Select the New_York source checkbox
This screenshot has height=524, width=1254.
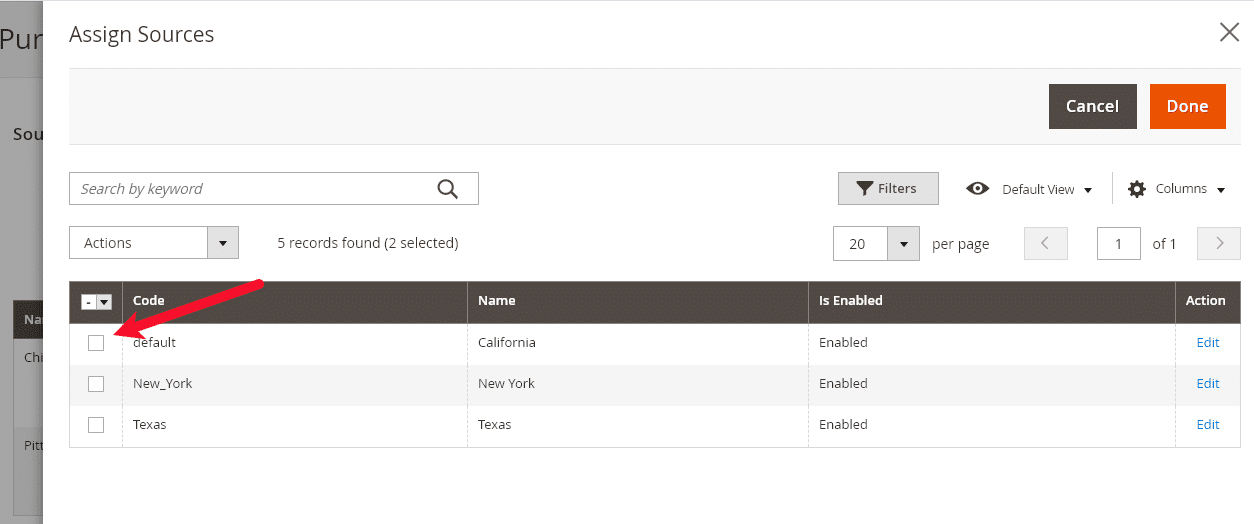pyautogui.click(x=96, y=384)
